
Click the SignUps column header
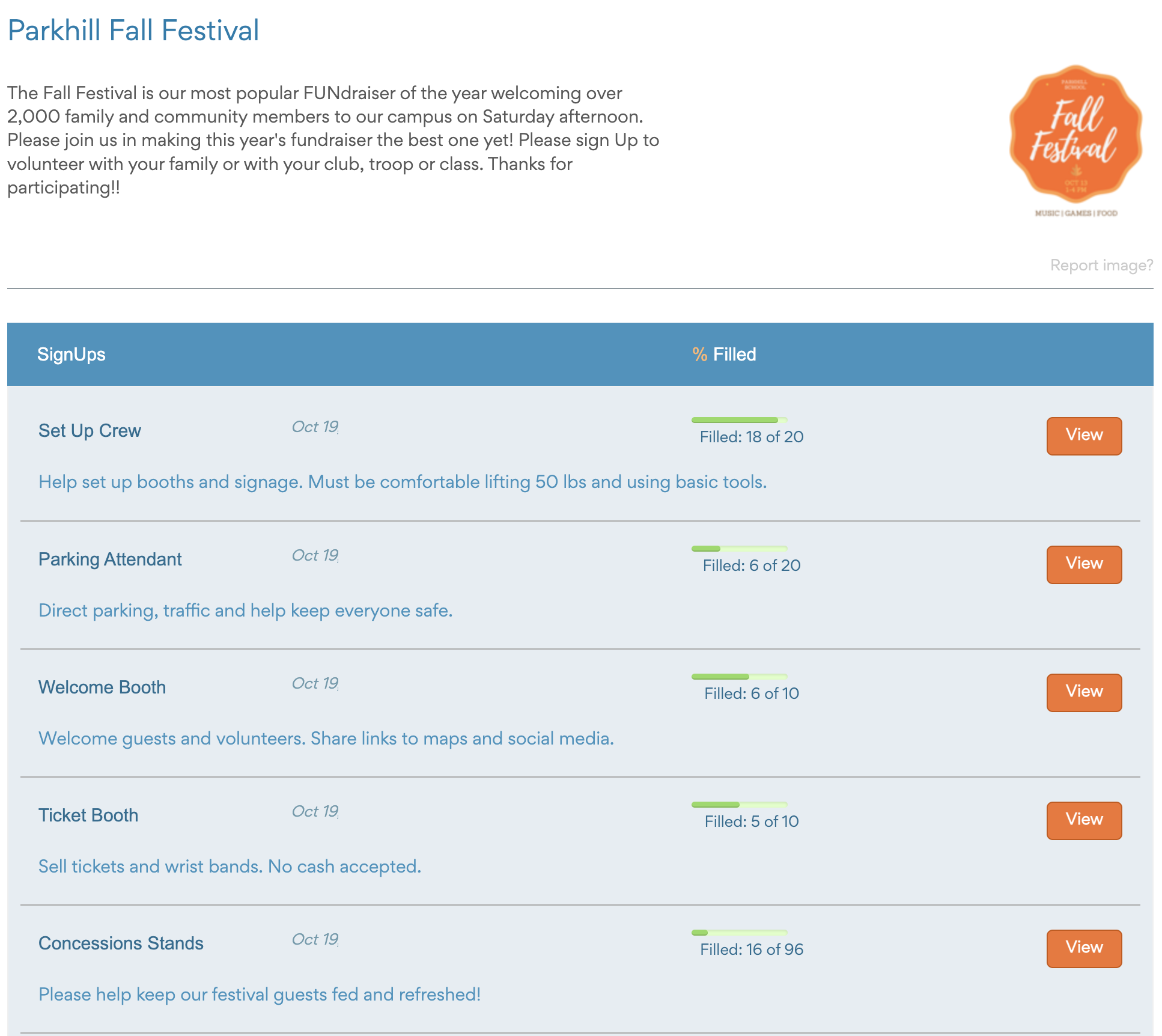(71, 354)
